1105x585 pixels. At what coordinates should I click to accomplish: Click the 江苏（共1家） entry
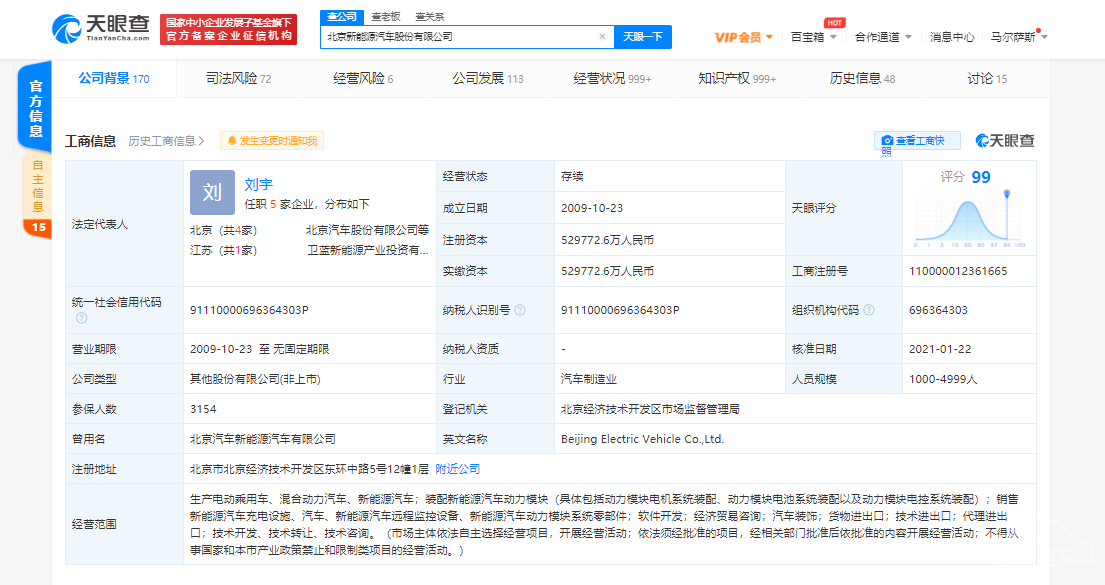(223, 250)
